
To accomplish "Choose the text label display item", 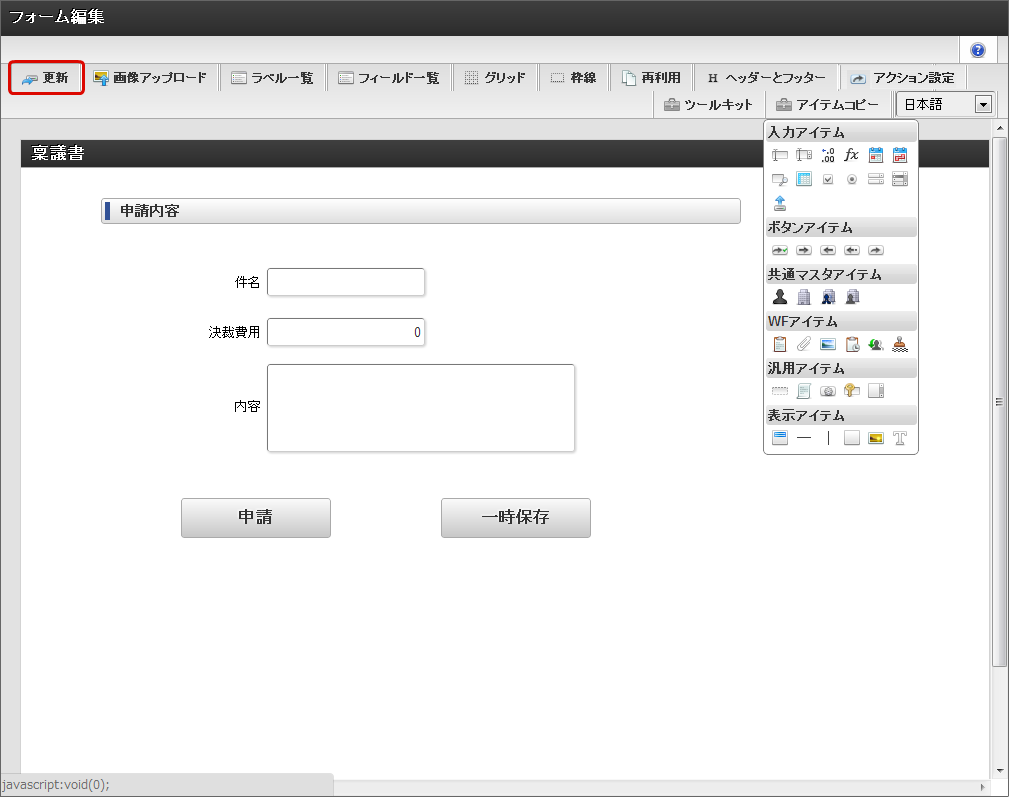I will pyautogui.click(x=900, y=438).
